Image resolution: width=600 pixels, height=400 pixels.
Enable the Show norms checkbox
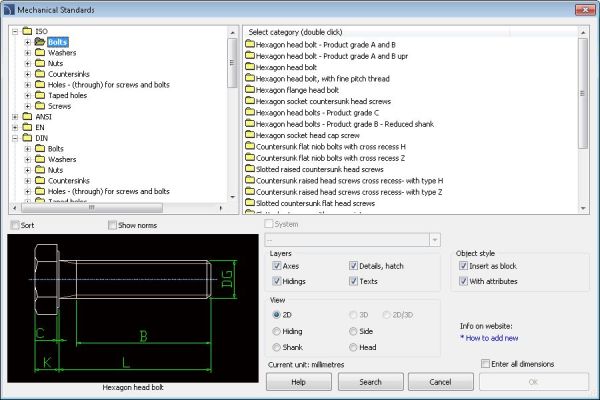[x=112, y=225]
